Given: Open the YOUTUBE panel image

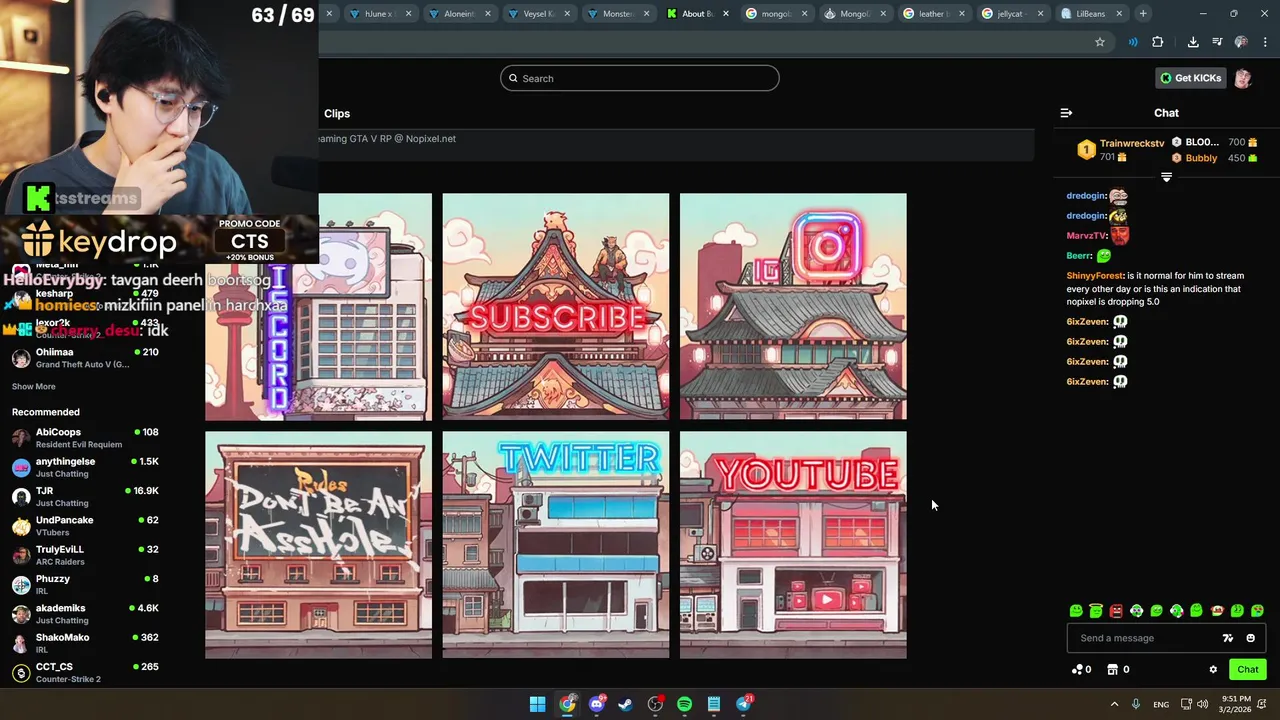Looking at the screenshot, I should 793,545.
